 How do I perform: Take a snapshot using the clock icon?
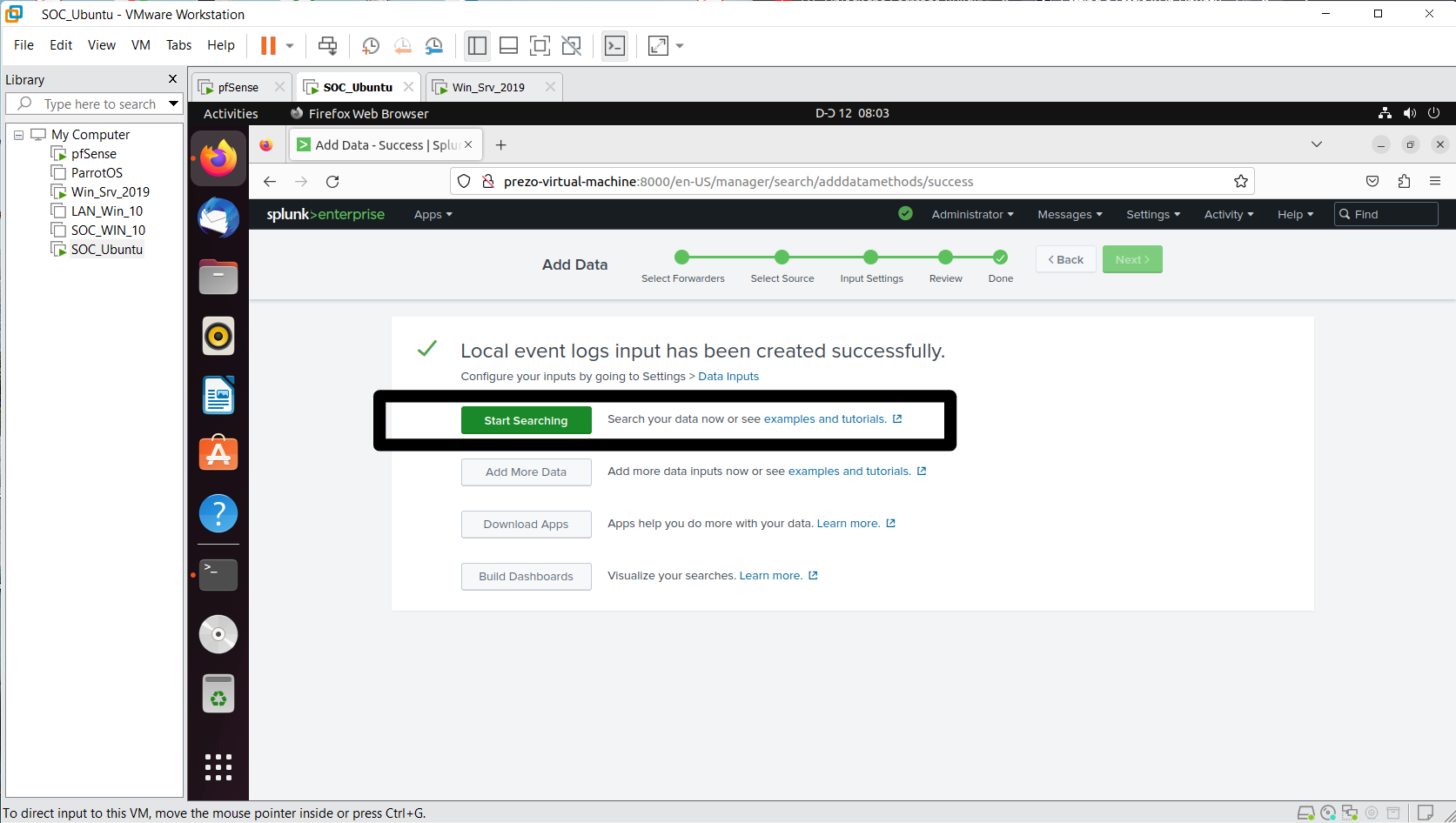click(371, 46)
